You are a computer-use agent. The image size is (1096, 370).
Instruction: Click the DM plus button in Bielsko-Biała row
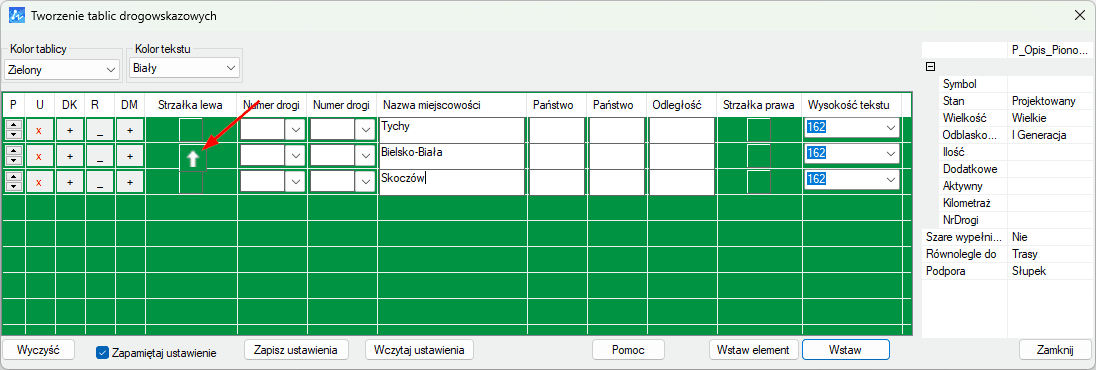click(130, 156)
